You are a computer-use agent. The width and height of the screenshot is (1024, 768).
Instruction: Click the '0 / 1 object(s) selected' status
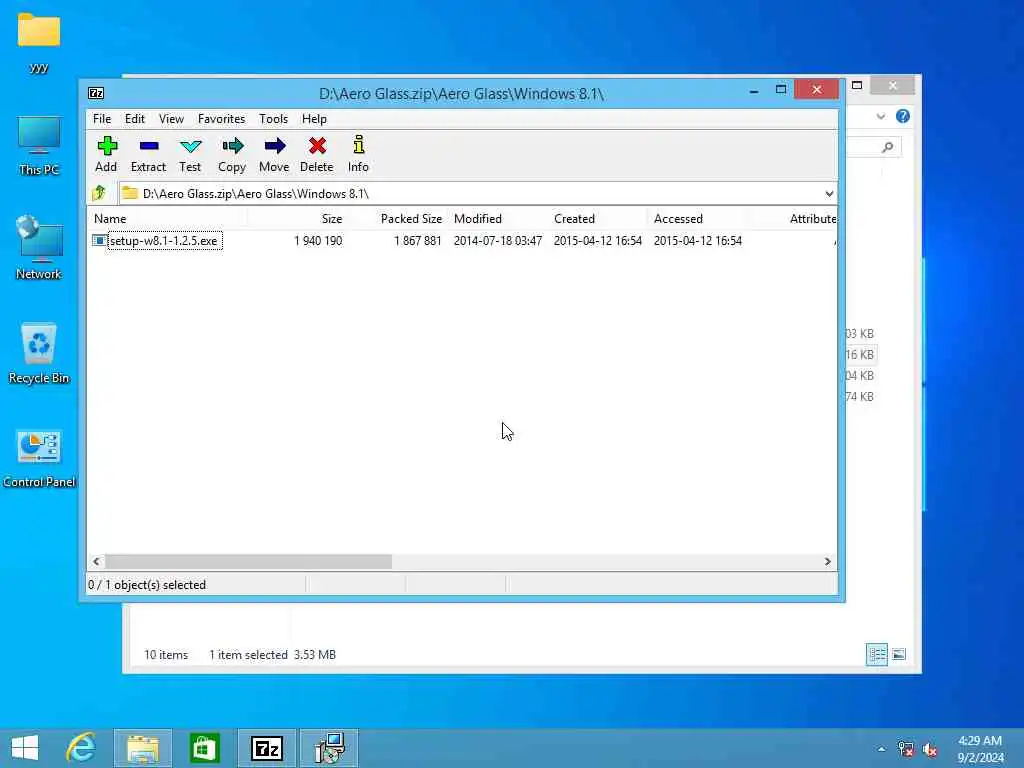coord(147,584)
